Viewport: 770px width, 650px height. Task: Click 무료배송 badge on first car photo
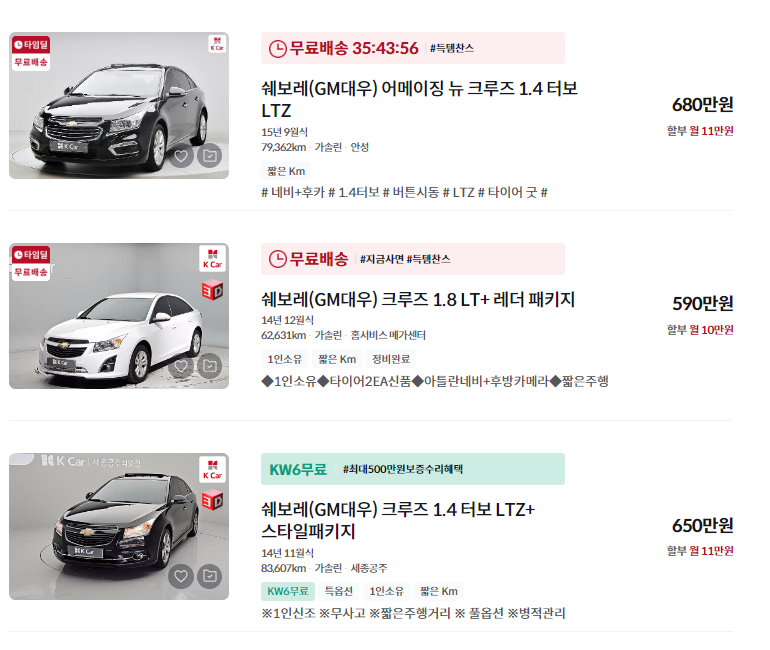point(30,62)
